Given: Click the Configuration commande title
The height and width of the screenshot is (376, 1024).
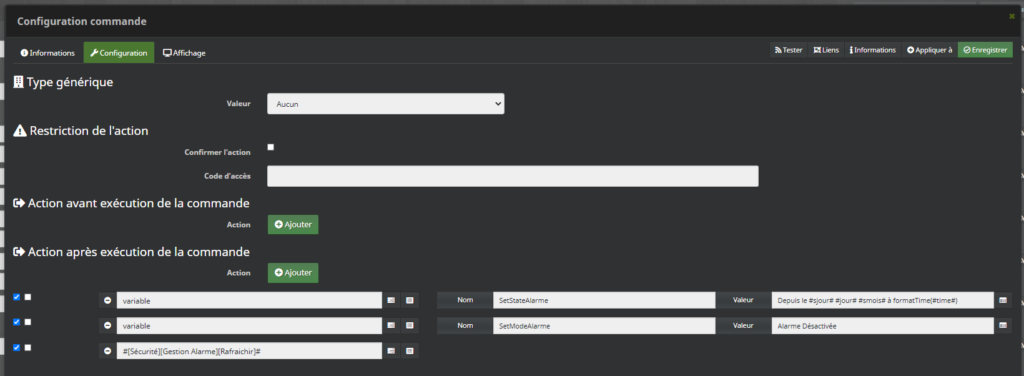Looking at the screenshot, I should [x=82, y=22].
